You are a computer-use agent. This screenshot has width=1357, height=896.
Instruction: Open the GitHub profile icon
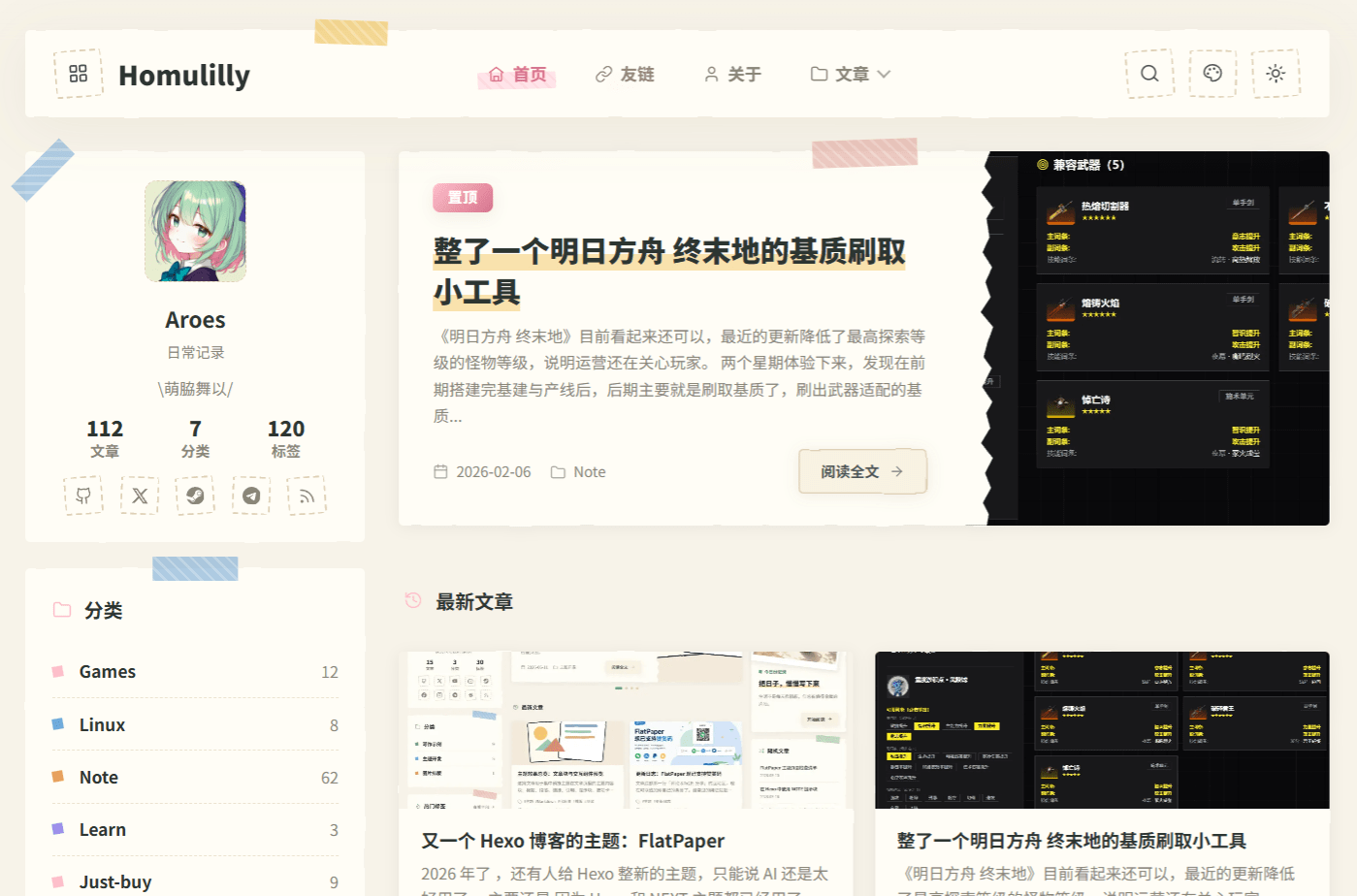pos(83,496)
